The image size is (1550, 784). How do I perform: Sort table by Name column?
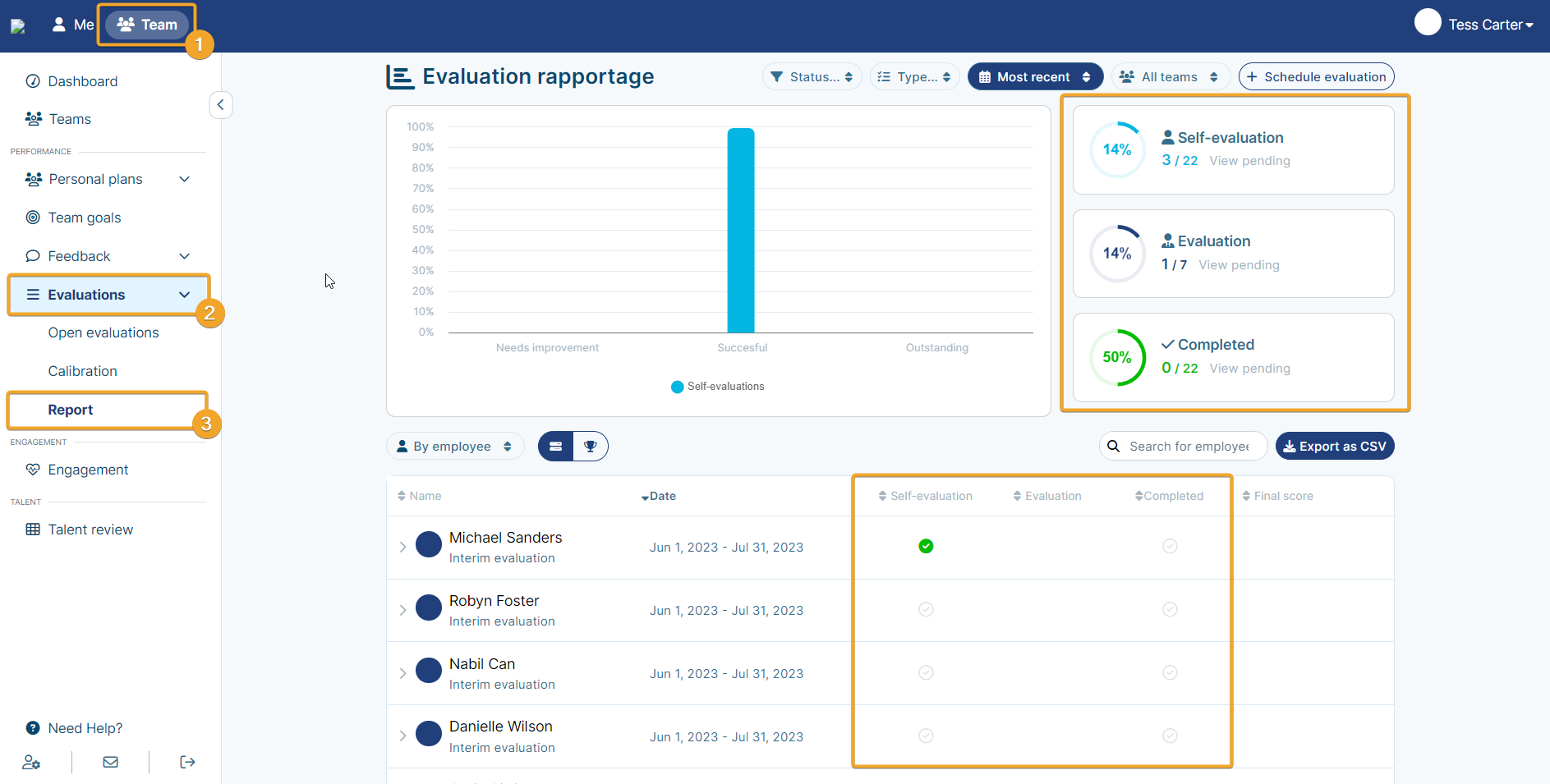(419, 496)
